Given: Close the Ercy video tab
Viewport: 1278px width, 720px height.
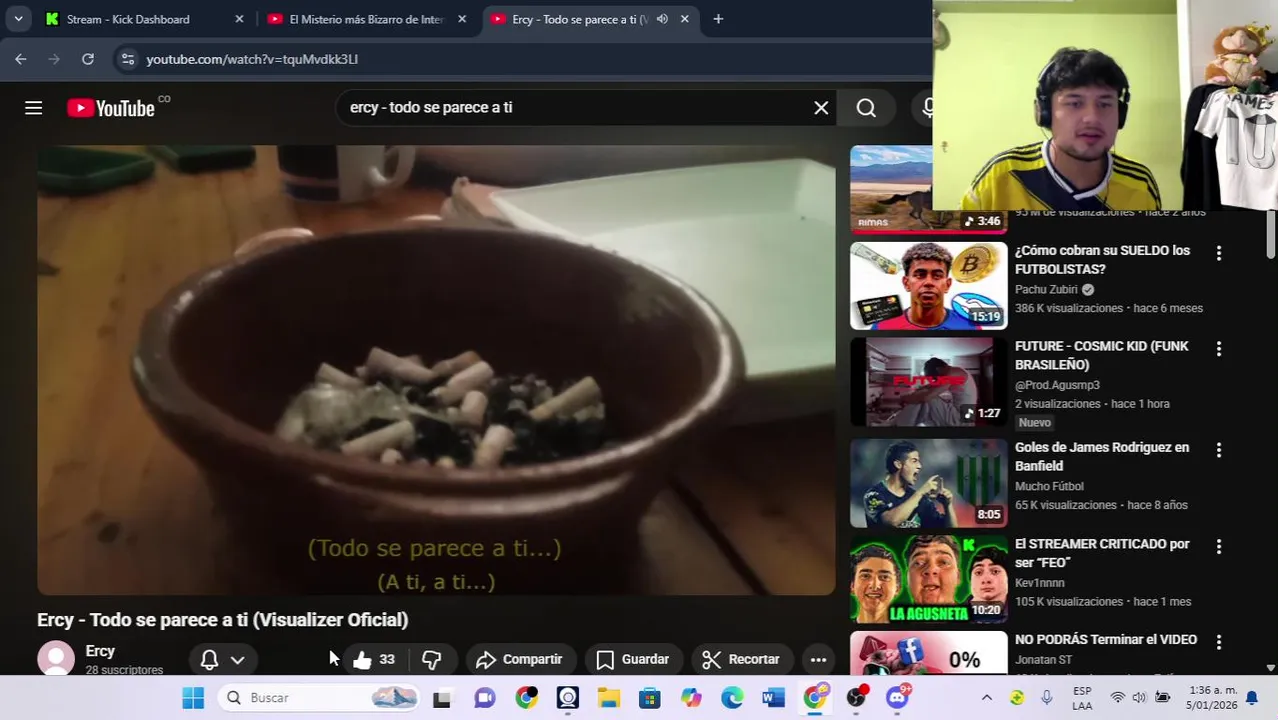Looking at the screenshot, I should pyautogui.click(x=684, y=19).
